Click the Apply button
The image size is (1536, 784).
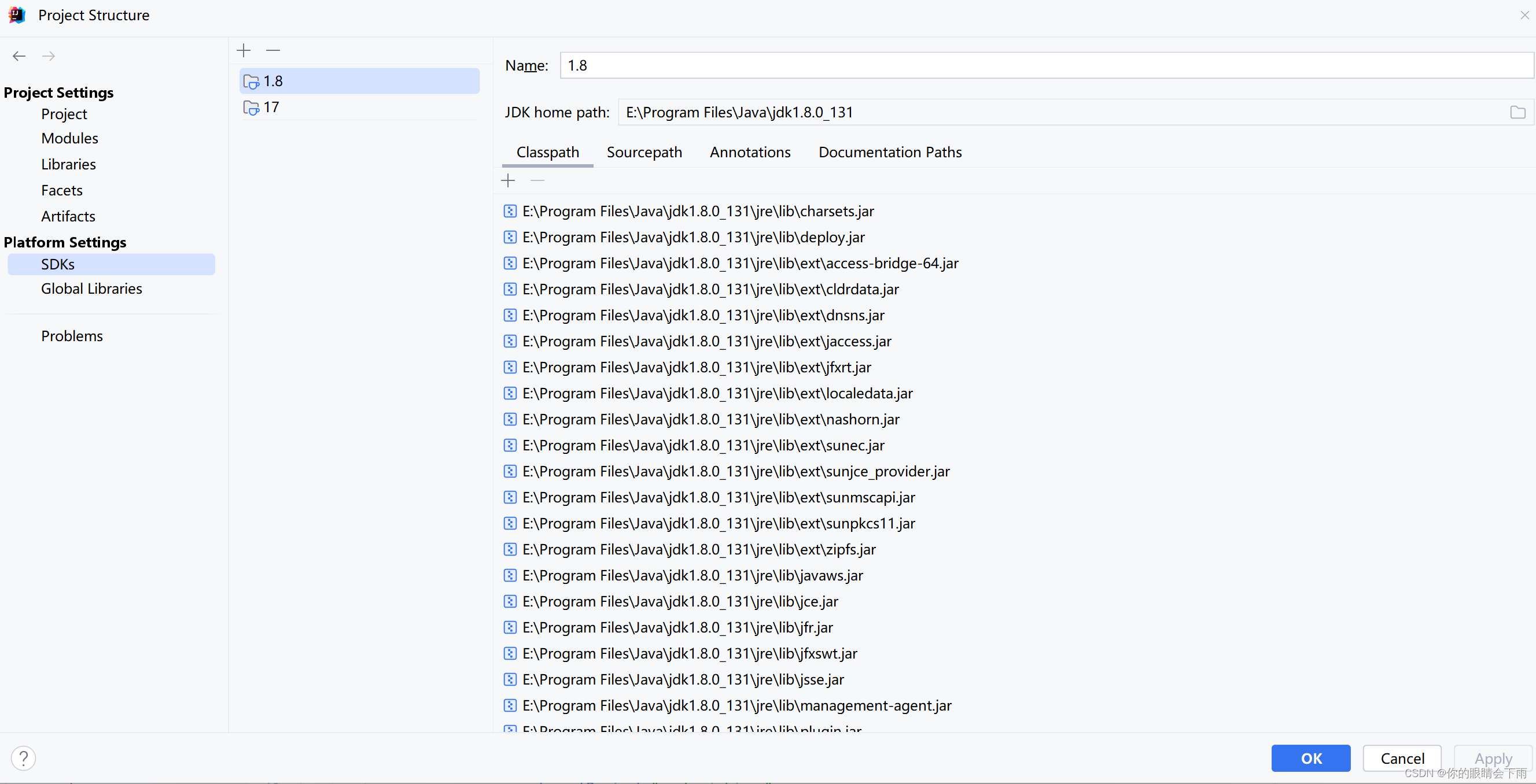point(1493,758)
